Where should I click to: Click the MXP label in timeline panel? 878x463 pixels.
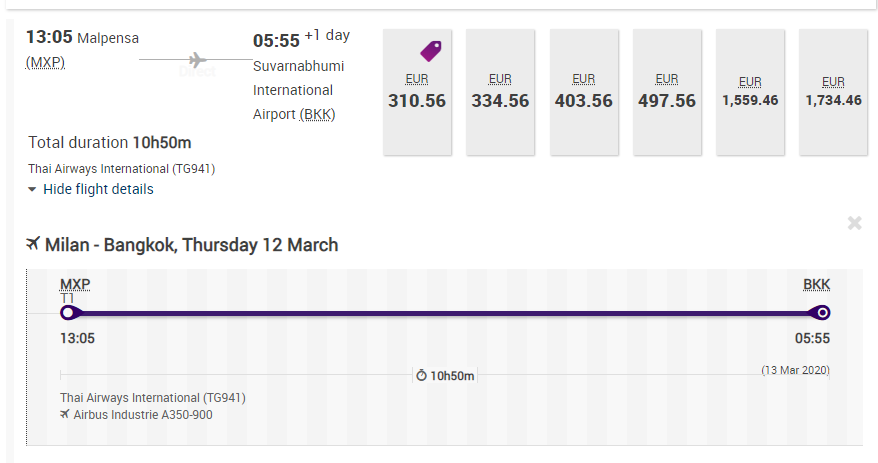coord(75,284)
